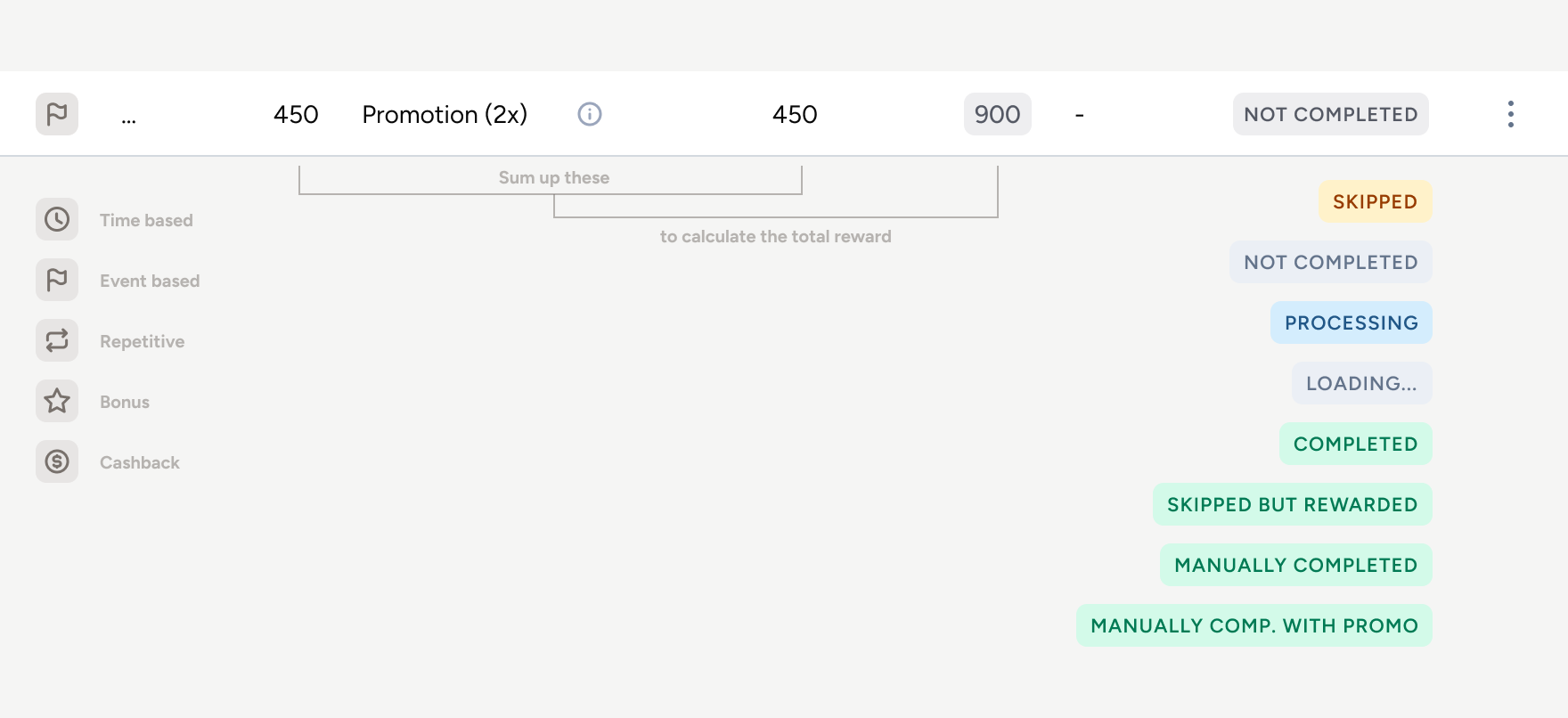Click the "Bonus" label
Viewport: 1568px width, 718px height.
click(125, 402)
